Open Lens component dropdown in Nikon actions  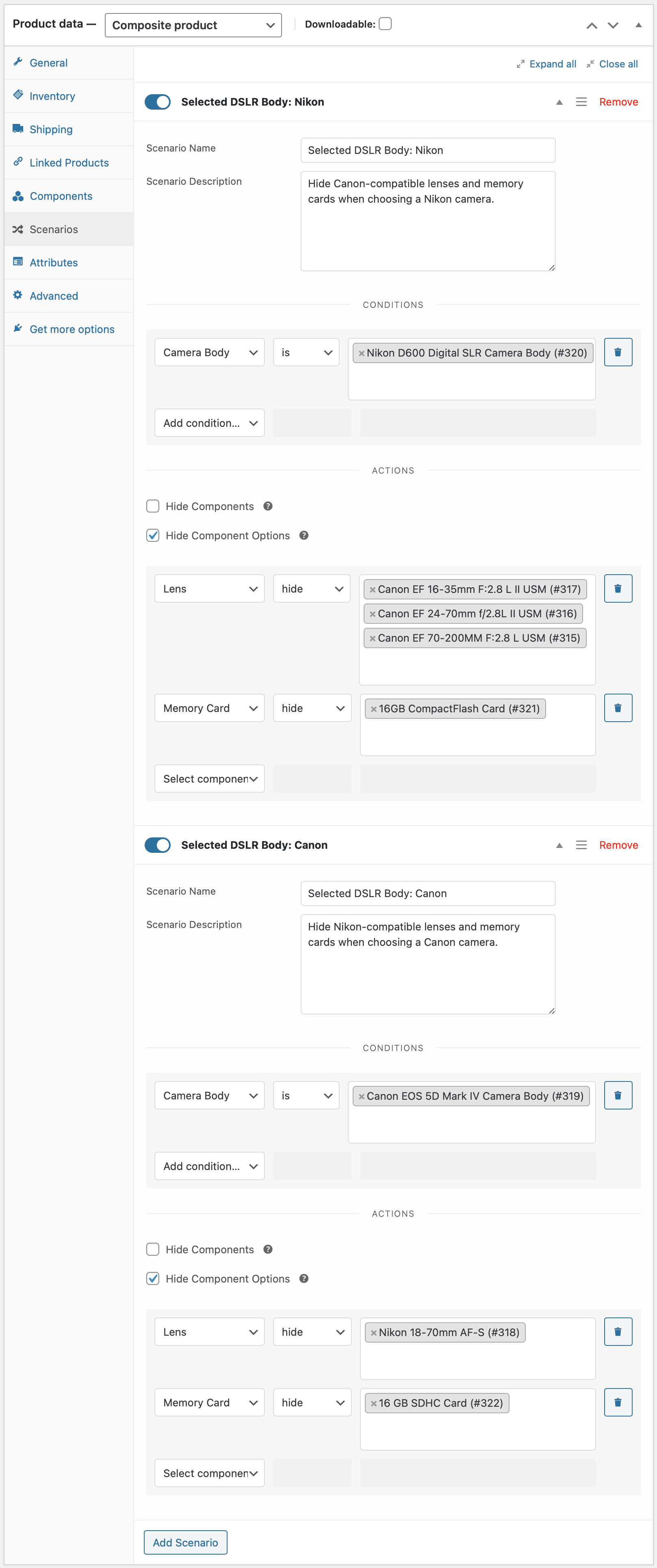(210, 588)
